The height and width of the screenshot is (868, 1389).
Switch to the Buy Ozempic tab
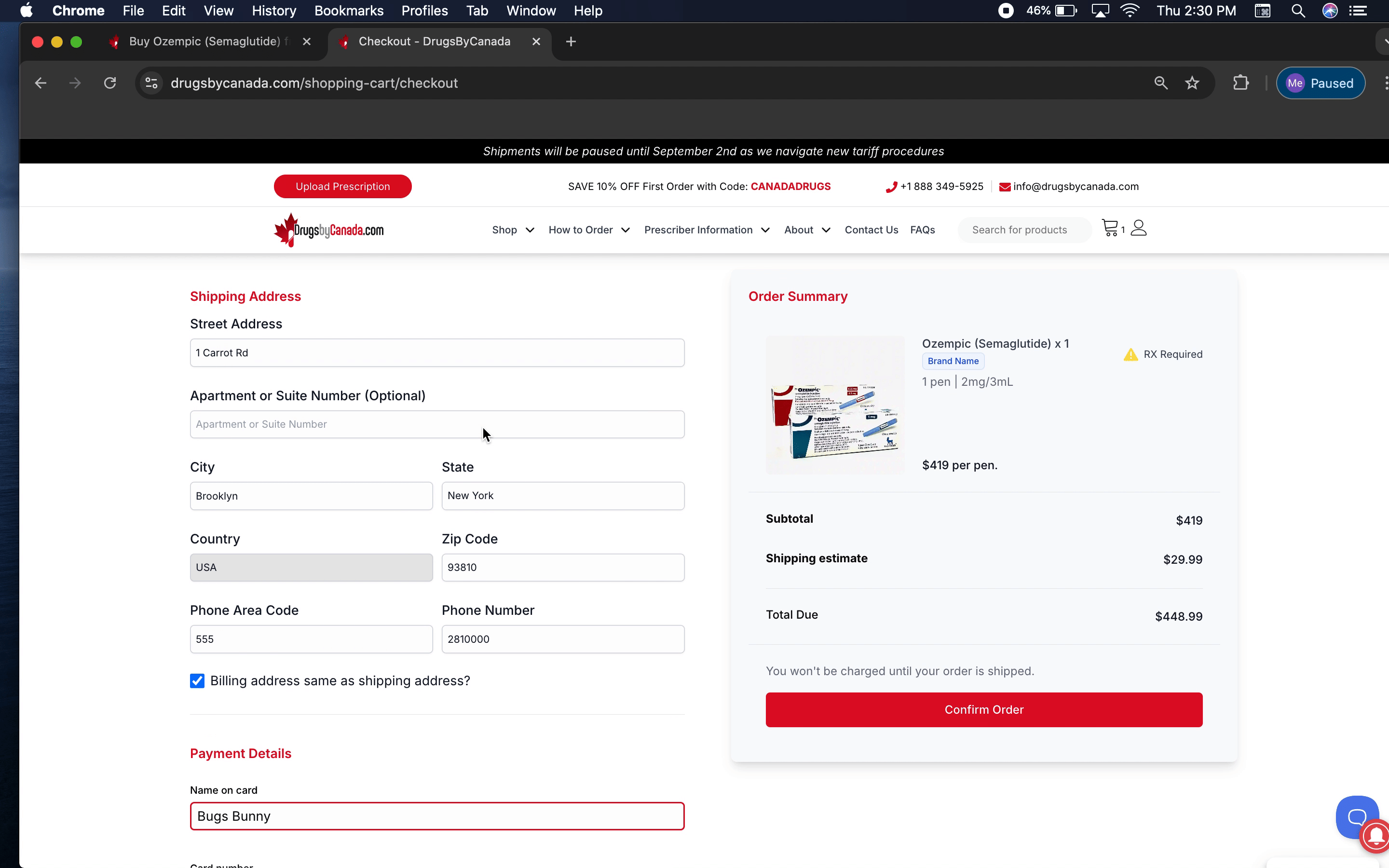tap(204, 41)
